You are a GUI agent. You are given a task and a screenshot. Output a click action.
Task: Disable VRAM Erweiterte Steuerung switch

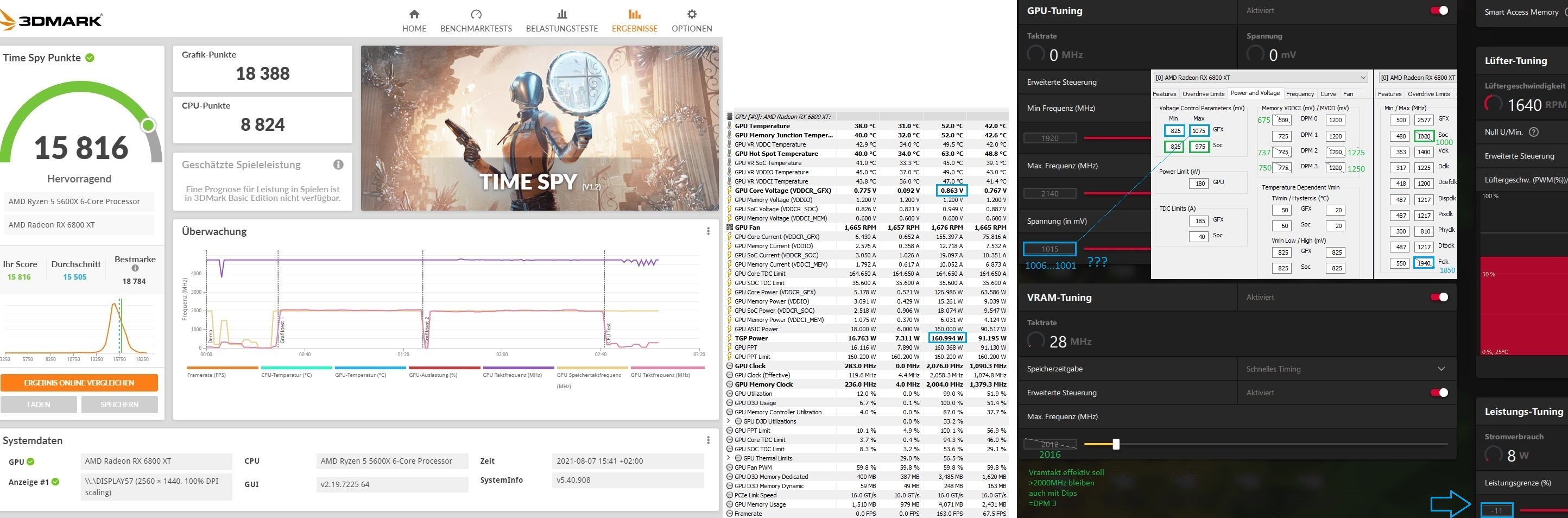pos(1439,393)
